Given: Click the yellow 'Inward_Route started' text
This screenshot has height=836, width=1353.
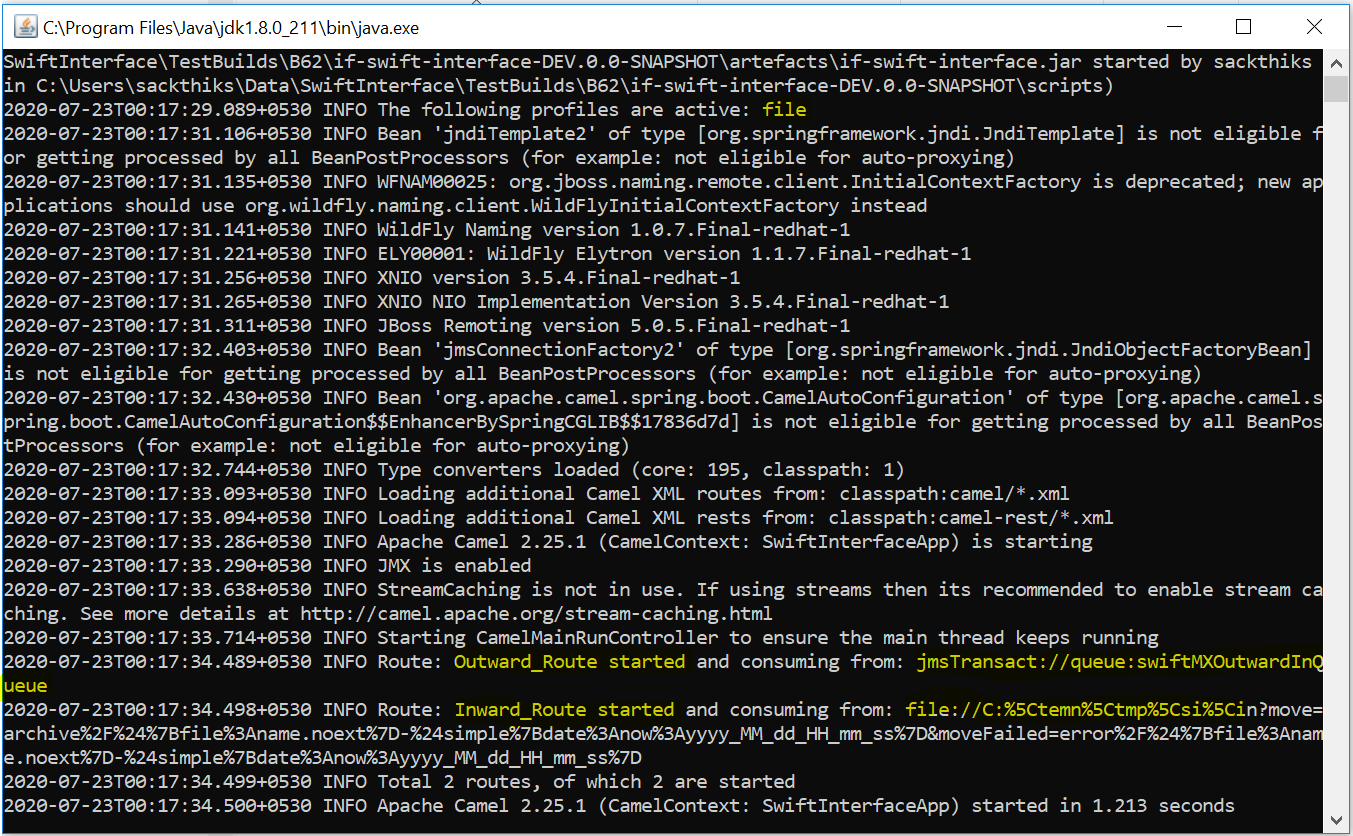Looking at the screenshot, I should 564,710.
